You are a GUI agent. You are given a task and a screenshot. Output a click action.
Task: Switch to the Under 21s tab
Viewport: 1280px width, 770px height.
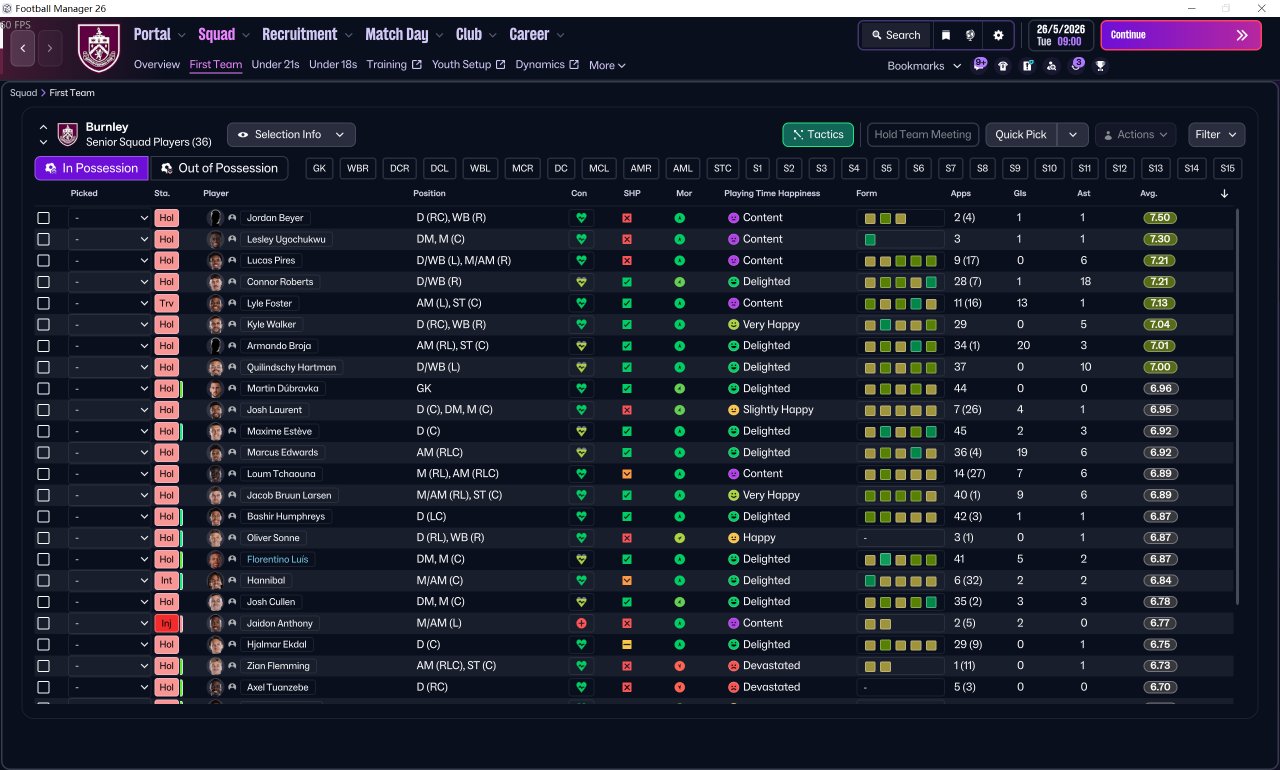click(275, 65)
